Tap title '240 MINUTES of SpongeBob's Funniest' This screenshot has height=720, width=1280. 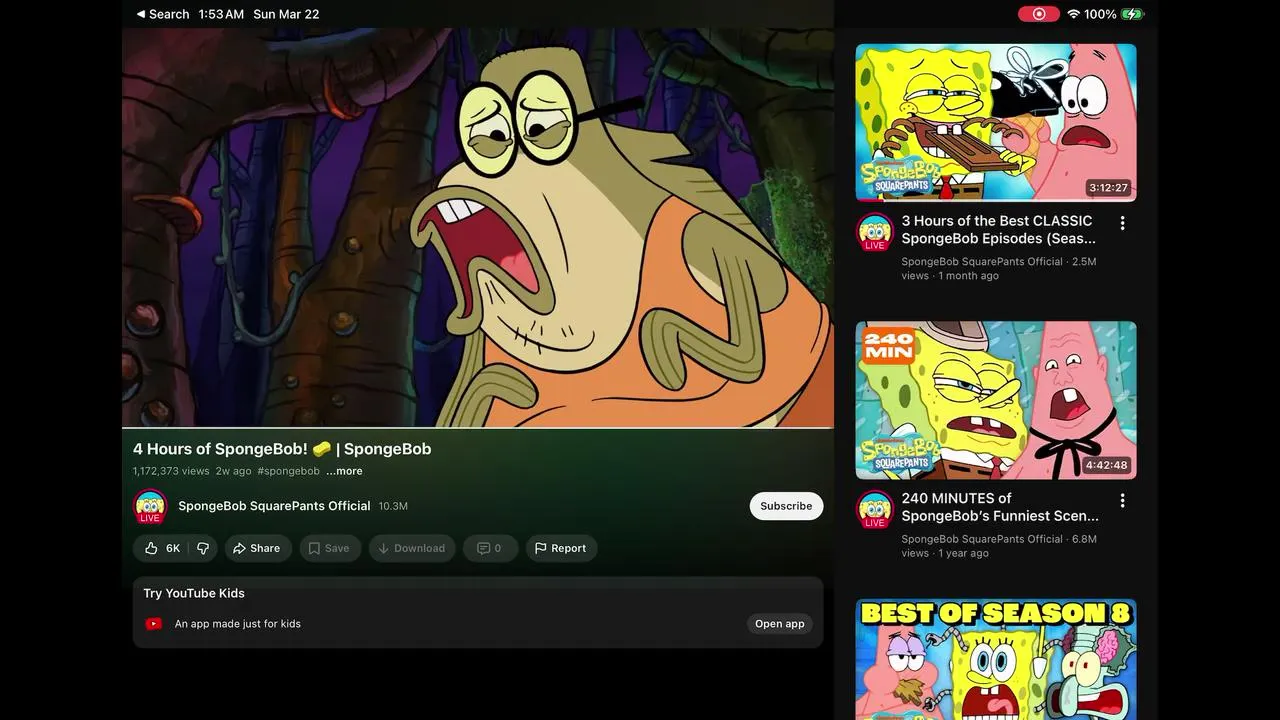(x=1000, y=507)
